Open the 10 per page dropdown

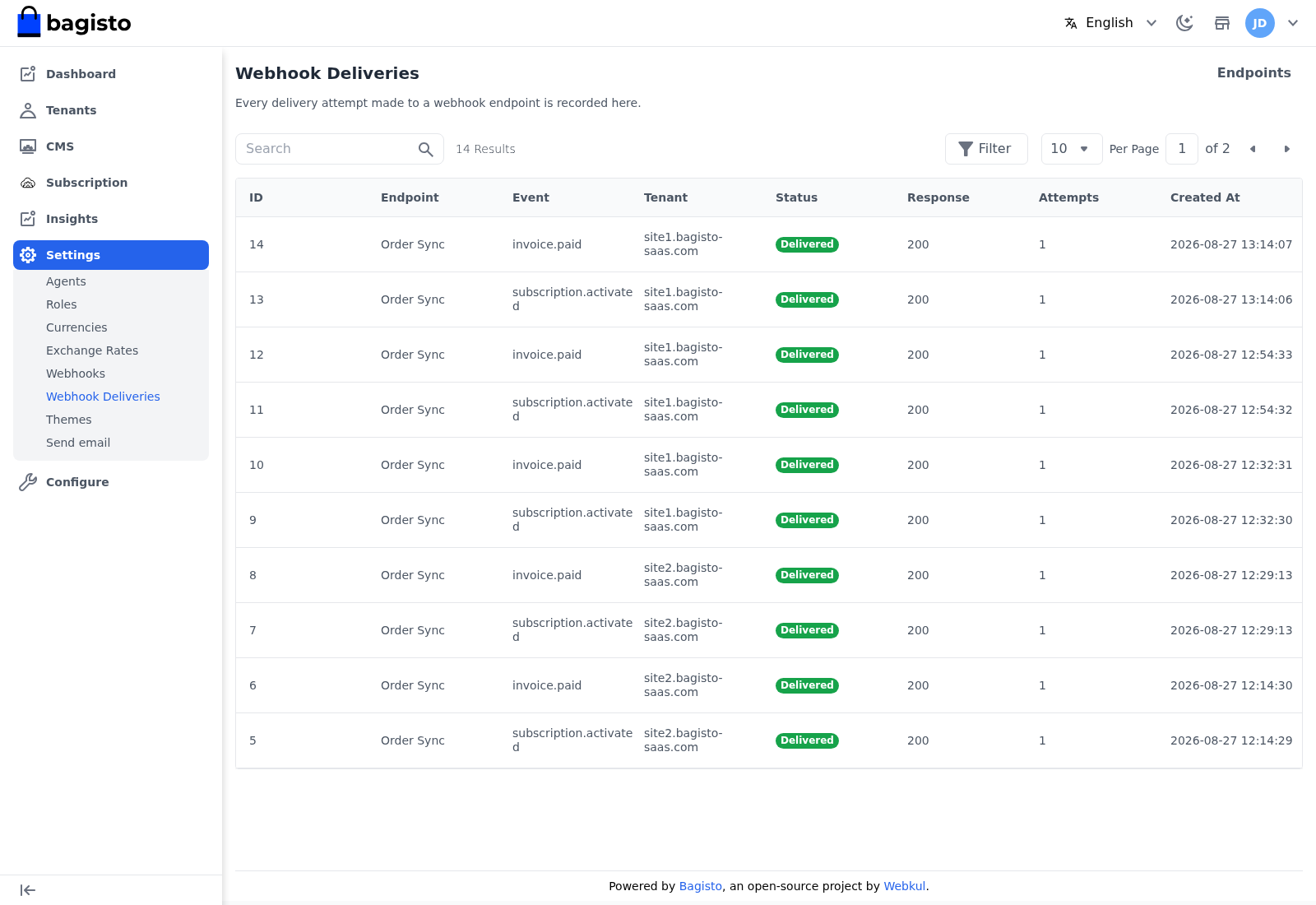(1072, 149)
